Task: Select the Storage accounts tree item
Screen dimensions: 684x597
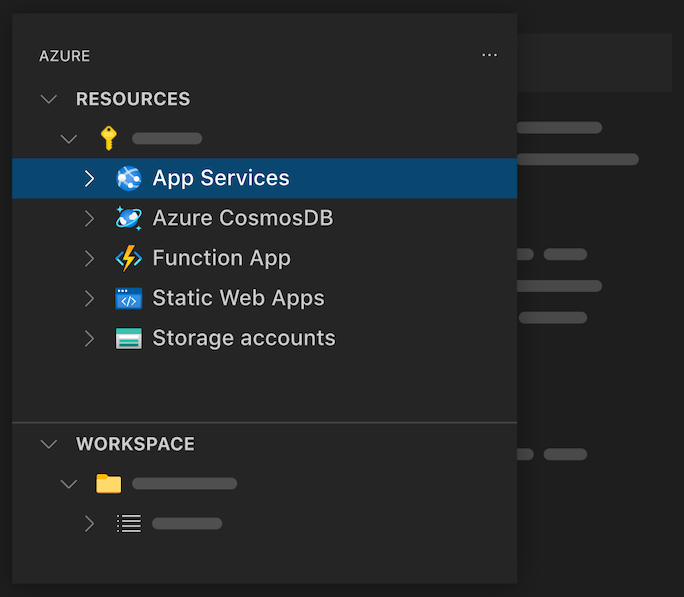Action: (x=244, y=338)
